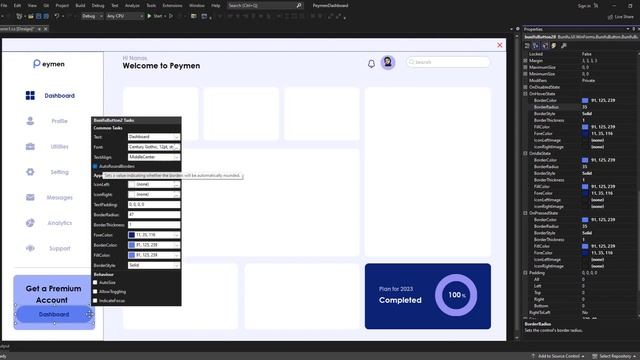Click the user avatar picture
This screenshot has height=360, width=640.
coord(388,62)
